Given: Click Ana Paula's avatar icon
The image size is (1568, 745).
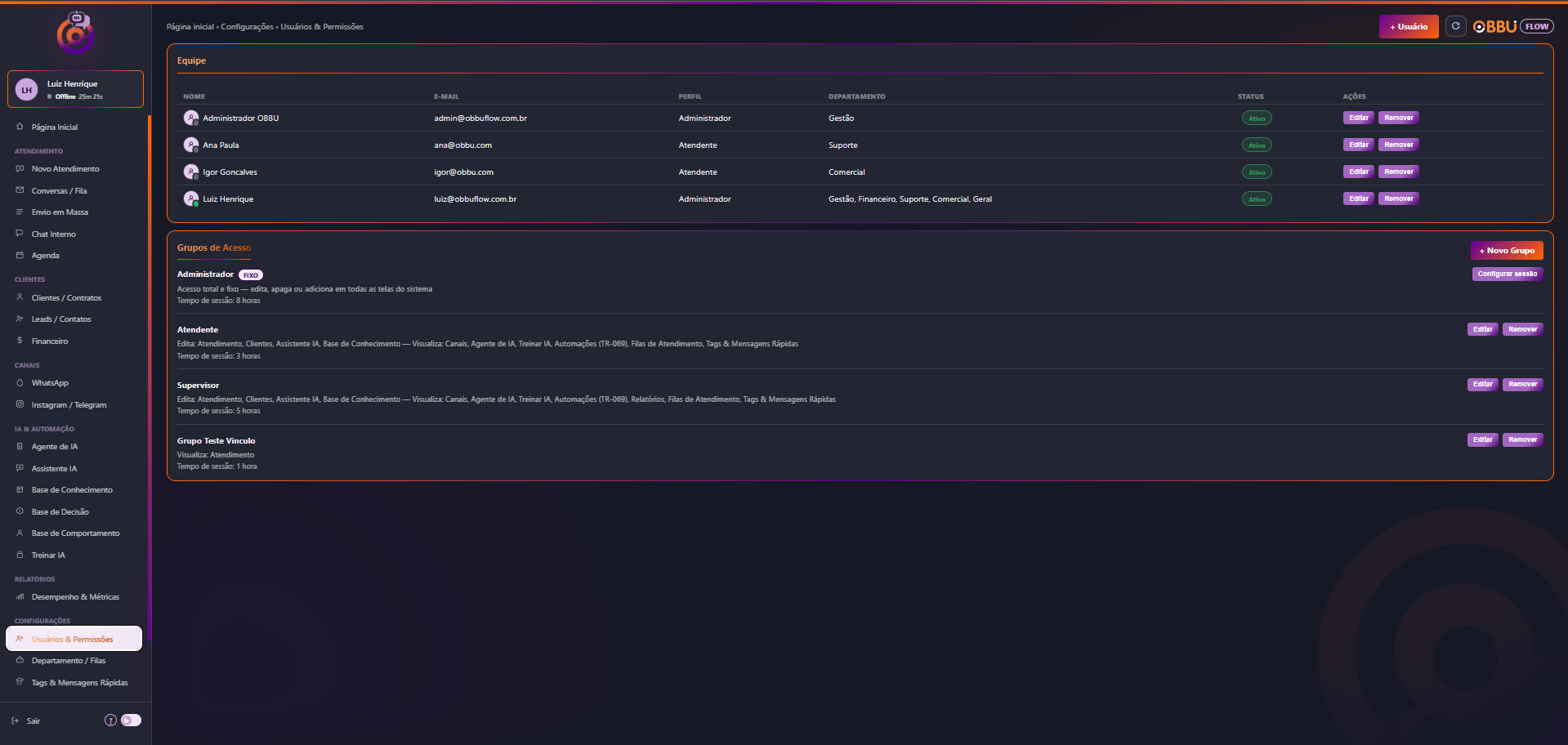Looking at the screenshot, I should tap(191, 145).
